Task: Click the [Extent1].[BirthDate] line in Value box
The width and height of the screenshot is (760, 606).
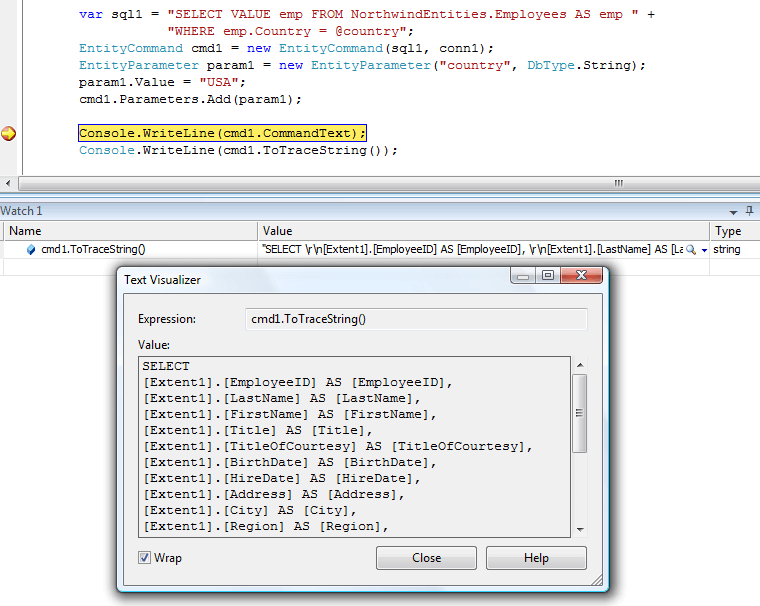Action: click(x=289, y=462)
